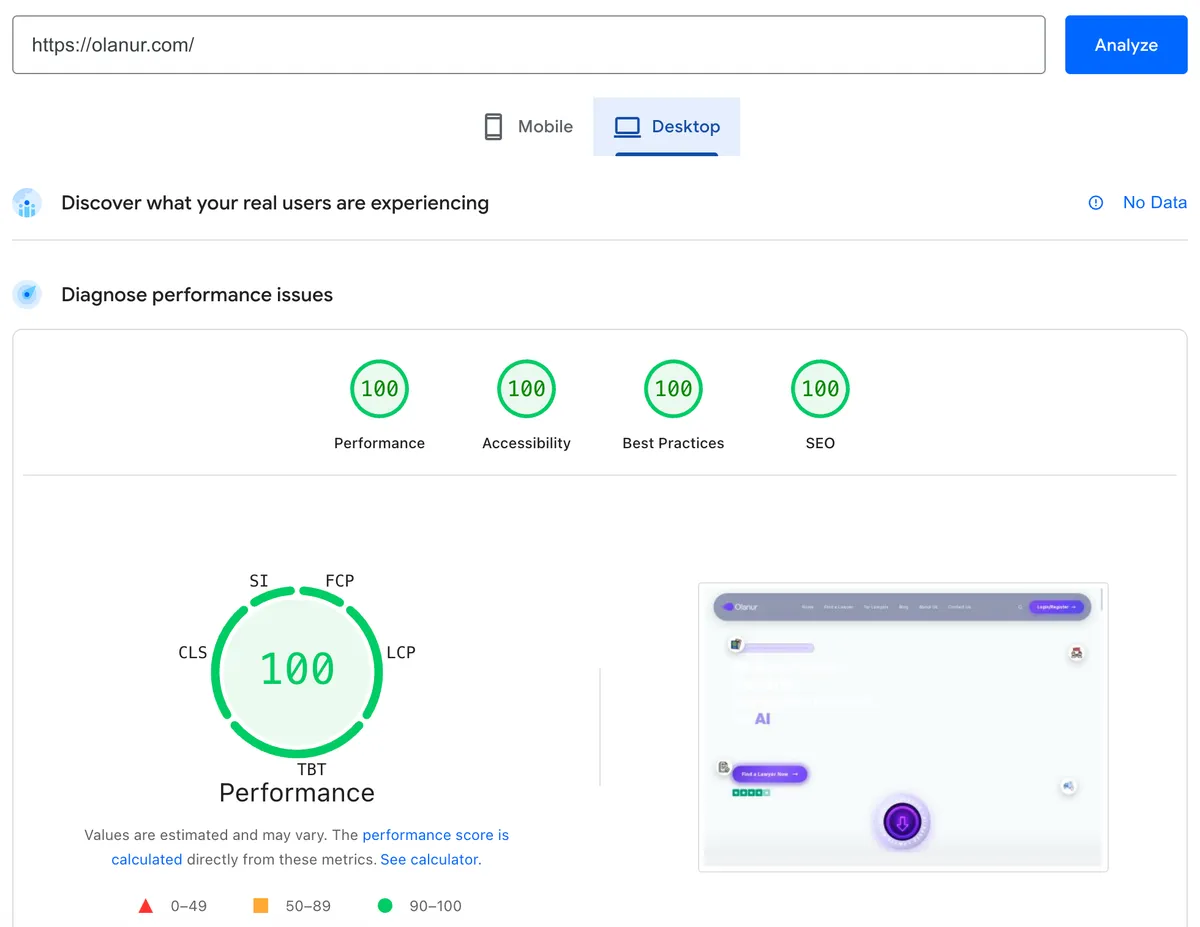This screenshot has height=927, width=1200.
Task: Click the Best Practices category label
Action: [x=673, y=443]
